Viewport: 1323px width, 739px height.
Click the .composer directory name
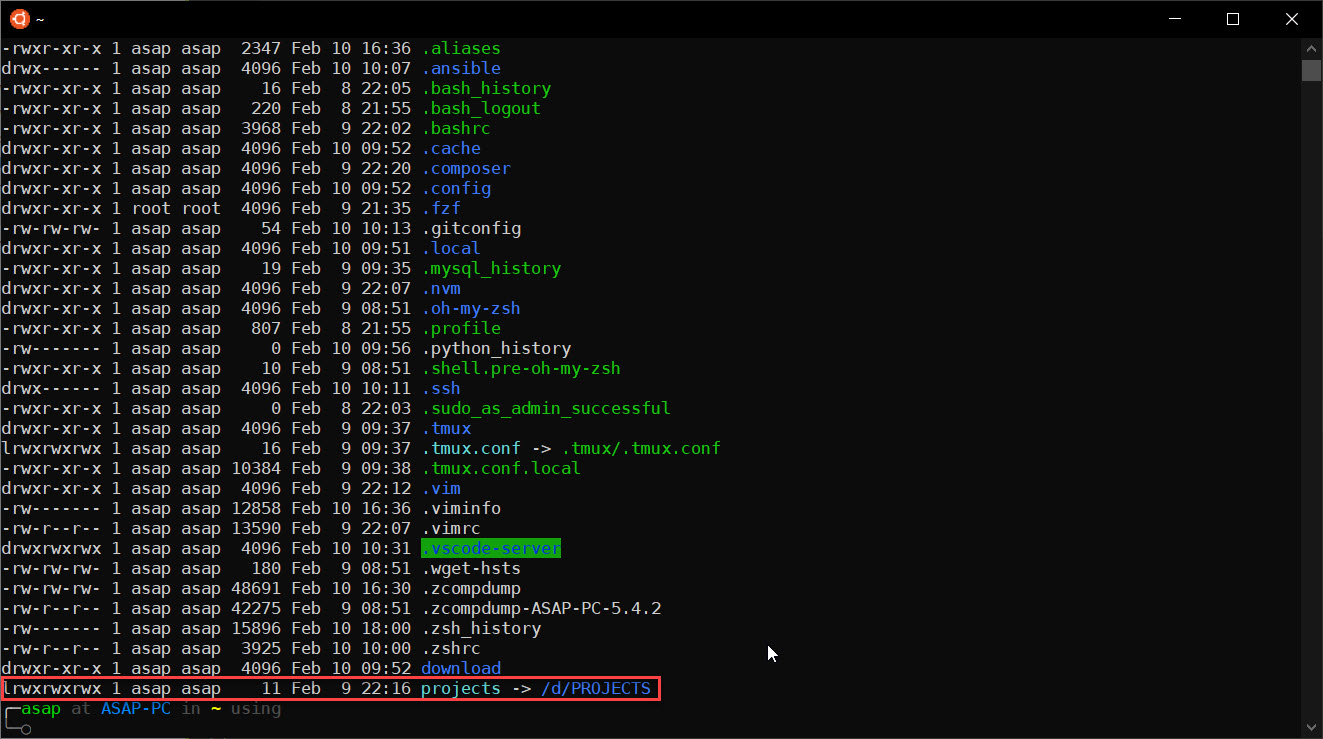click(x=466, y=168)
